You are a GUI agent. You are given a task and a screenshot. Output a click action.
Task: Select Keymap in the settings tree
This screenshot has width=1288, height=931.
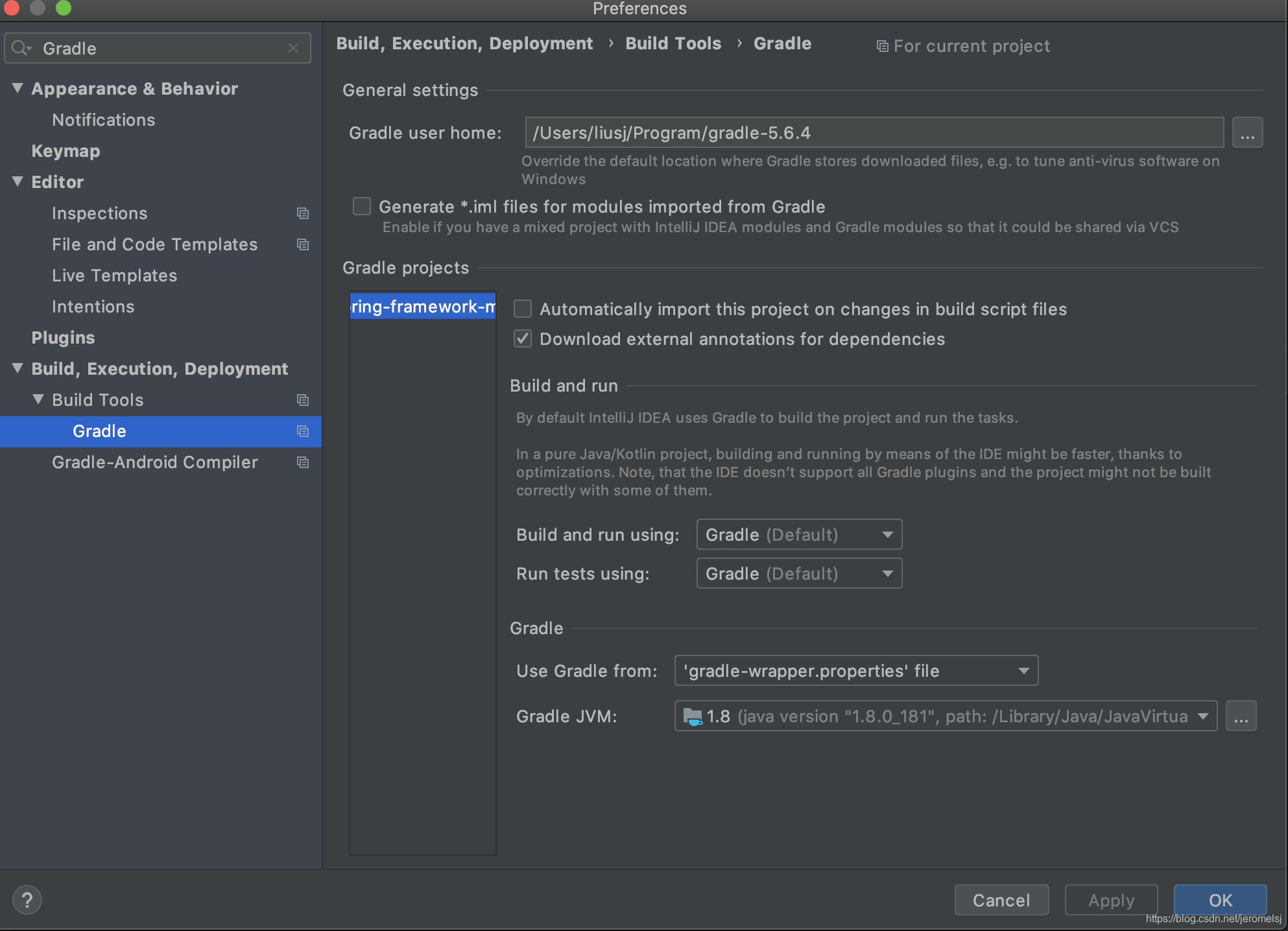66,151
